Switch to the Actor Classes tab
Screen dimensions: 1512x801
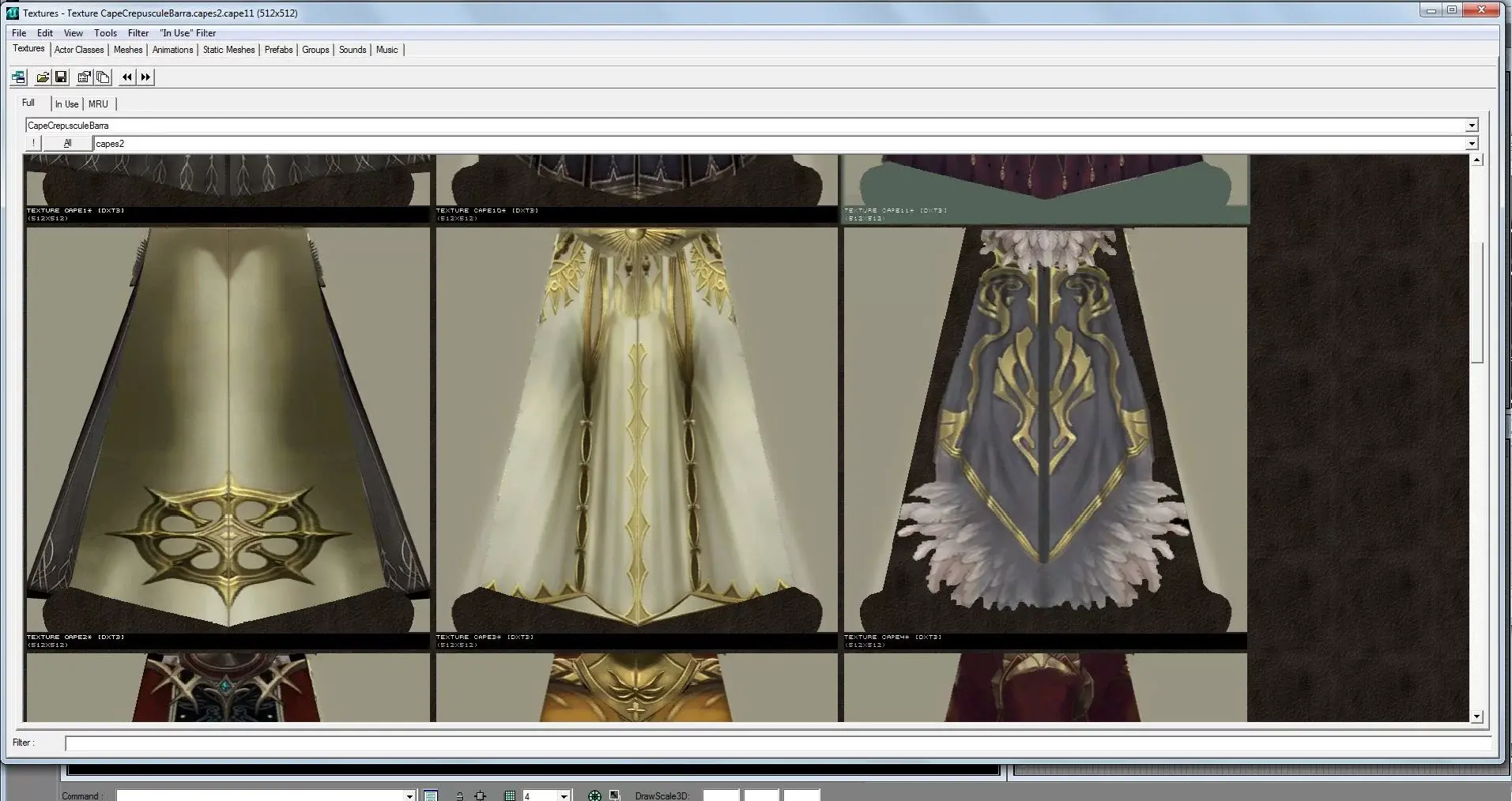79,50
